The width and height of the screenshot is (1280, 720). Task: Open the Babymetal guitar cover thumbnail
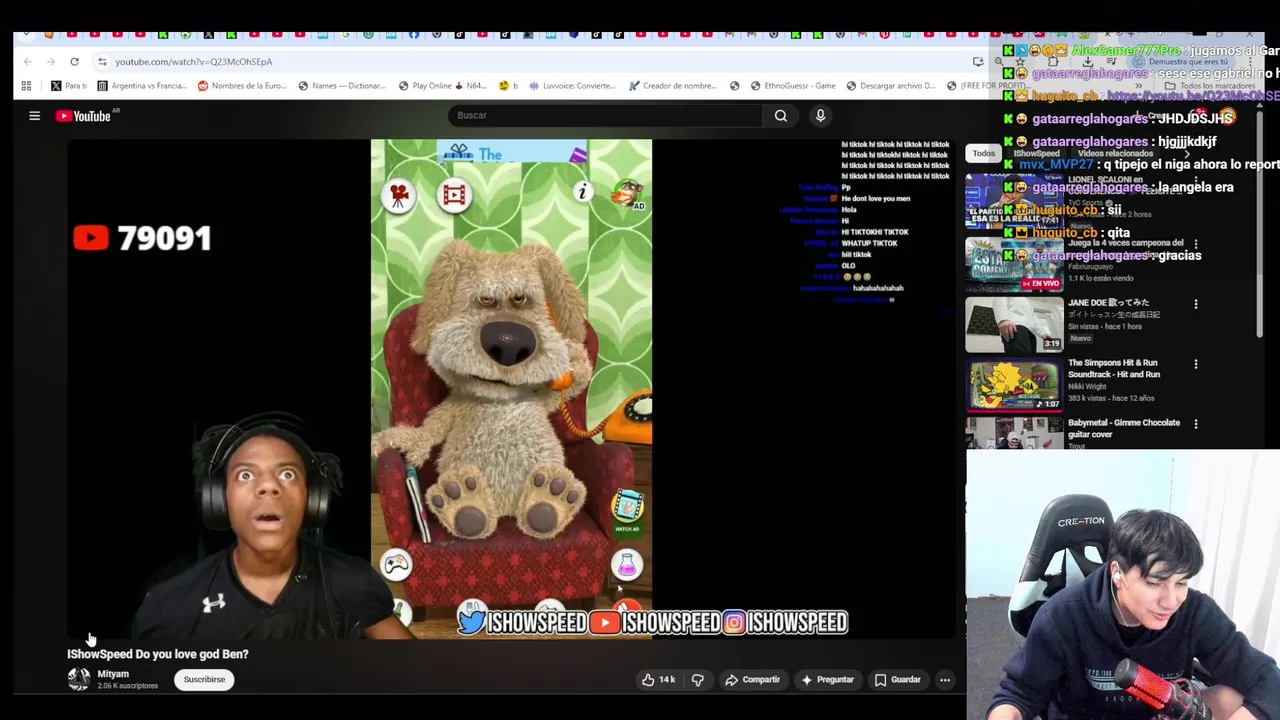(1014, 433)
